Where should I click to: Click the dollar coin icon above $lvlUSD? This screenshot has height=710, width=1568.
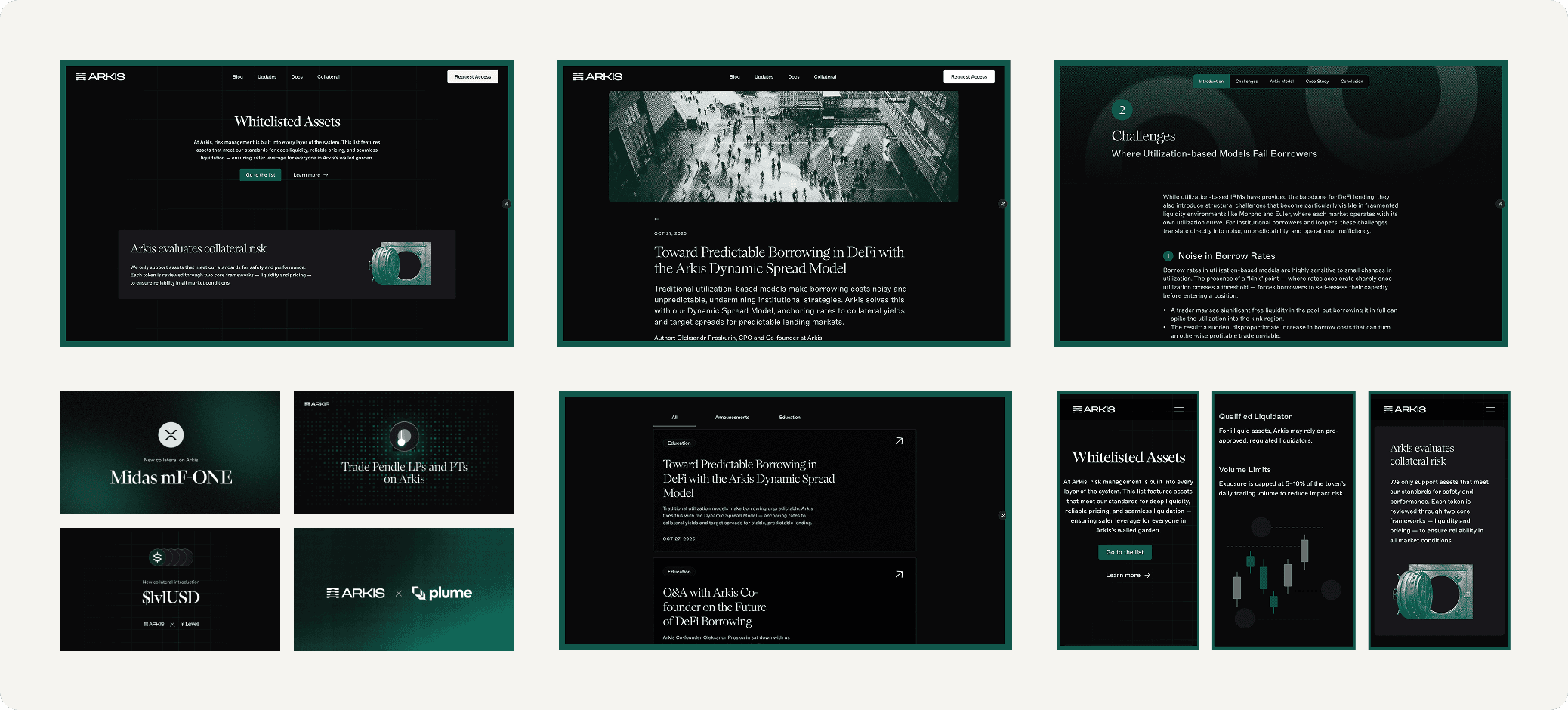point(157,557)
